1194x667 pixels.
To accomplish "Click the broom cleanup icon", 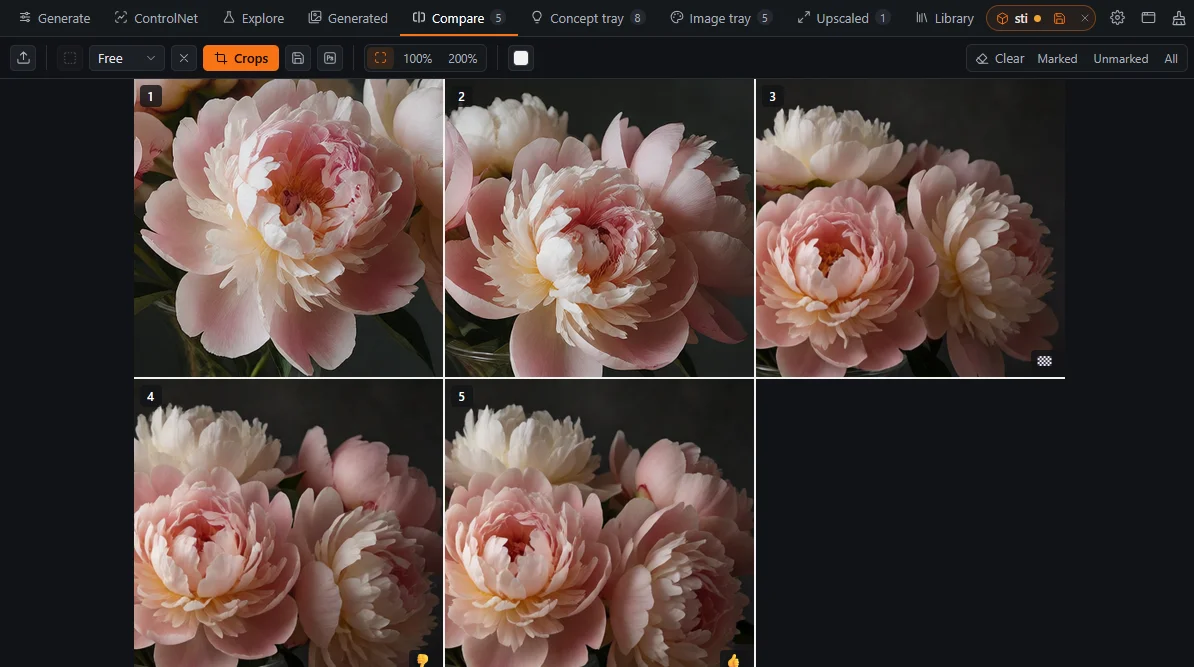I will pos(1179,18).
